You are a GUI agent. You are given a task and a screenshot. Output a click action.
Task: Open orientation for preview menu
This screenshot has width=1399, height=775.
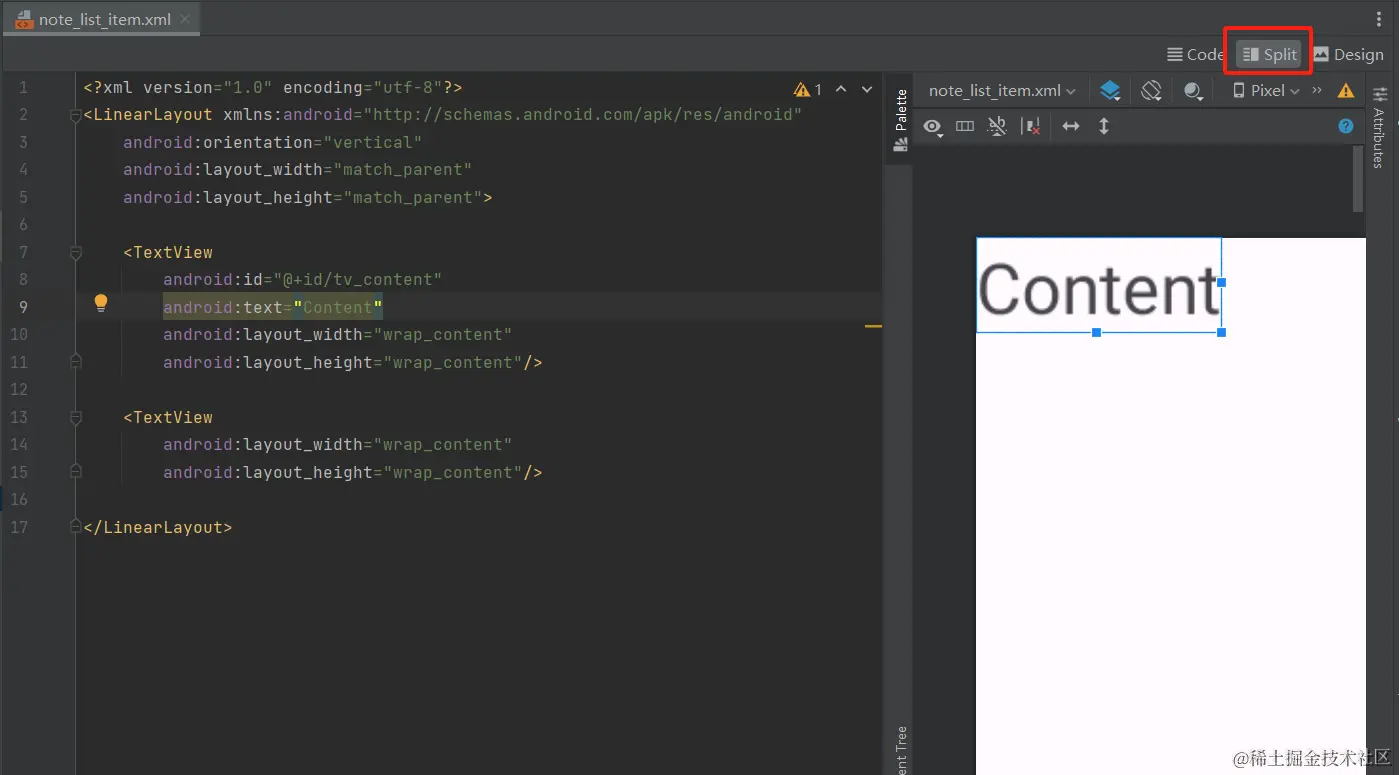1151,90
